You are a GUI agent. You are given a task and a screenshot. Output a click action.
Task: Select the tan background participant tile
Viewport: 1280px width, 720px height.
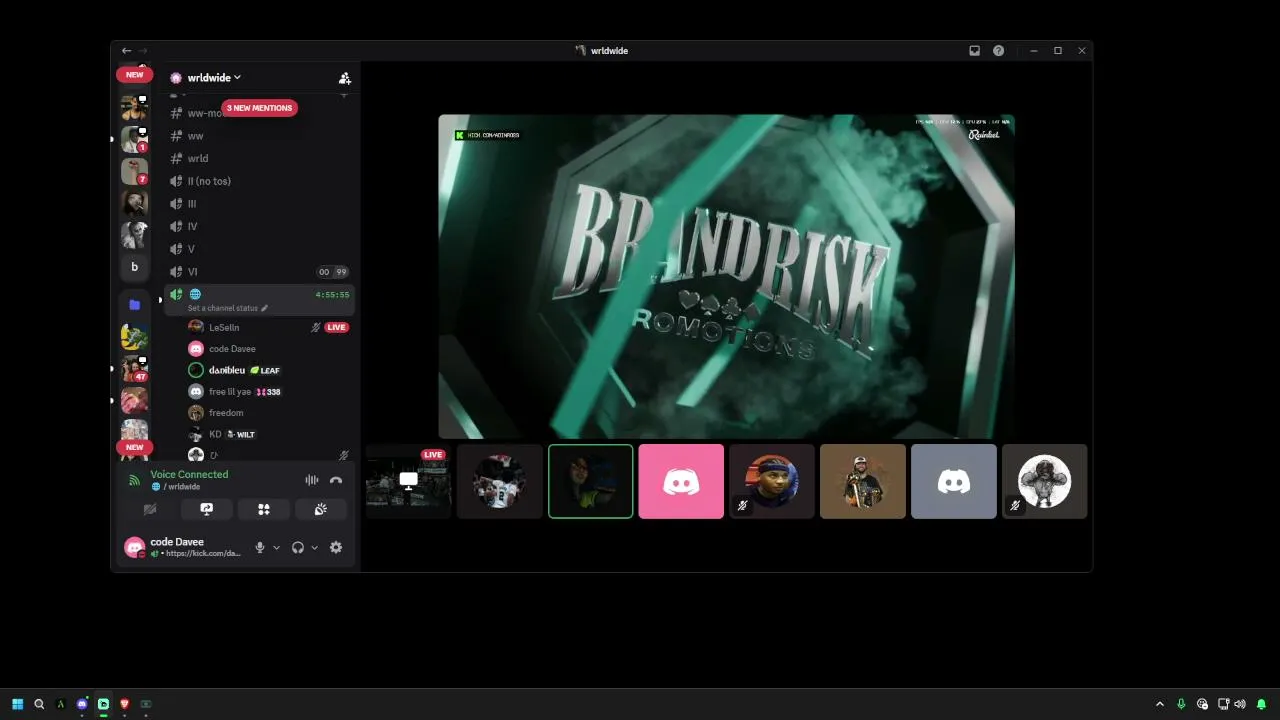pos(863,482)
